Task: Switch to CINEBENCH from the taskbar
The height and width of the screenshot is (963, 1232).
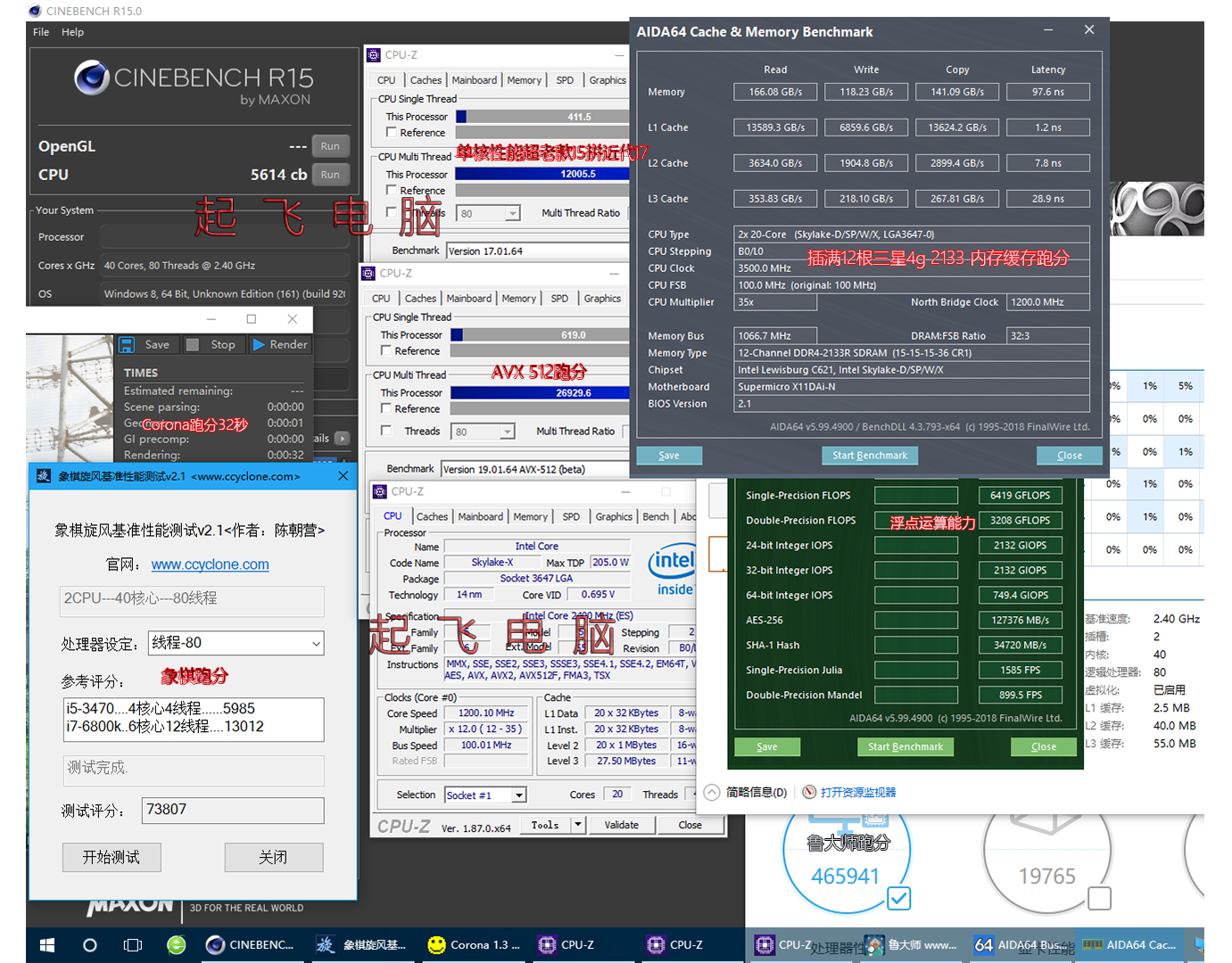Action: 251,945
